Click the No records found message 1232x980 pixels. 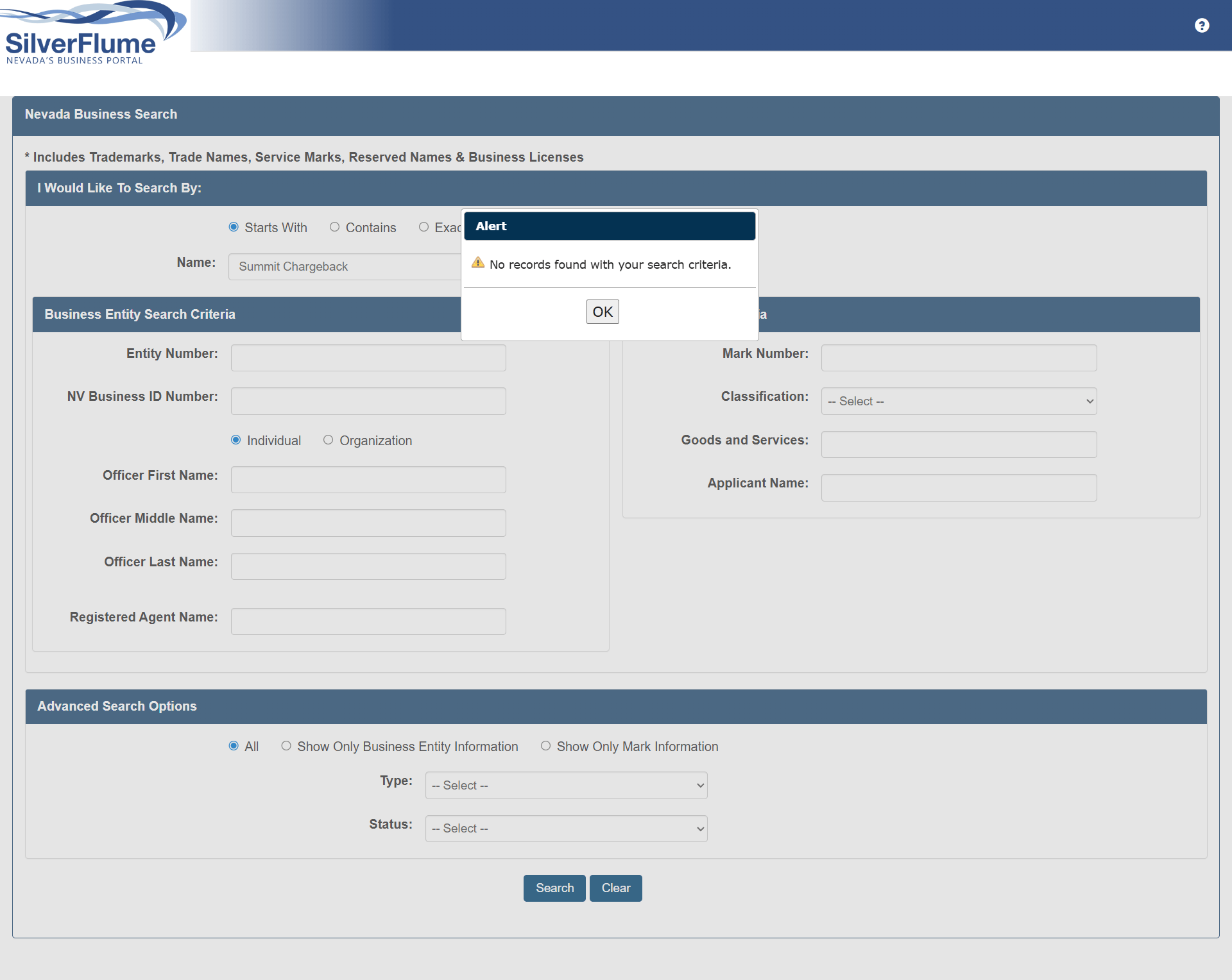[610, 265]
